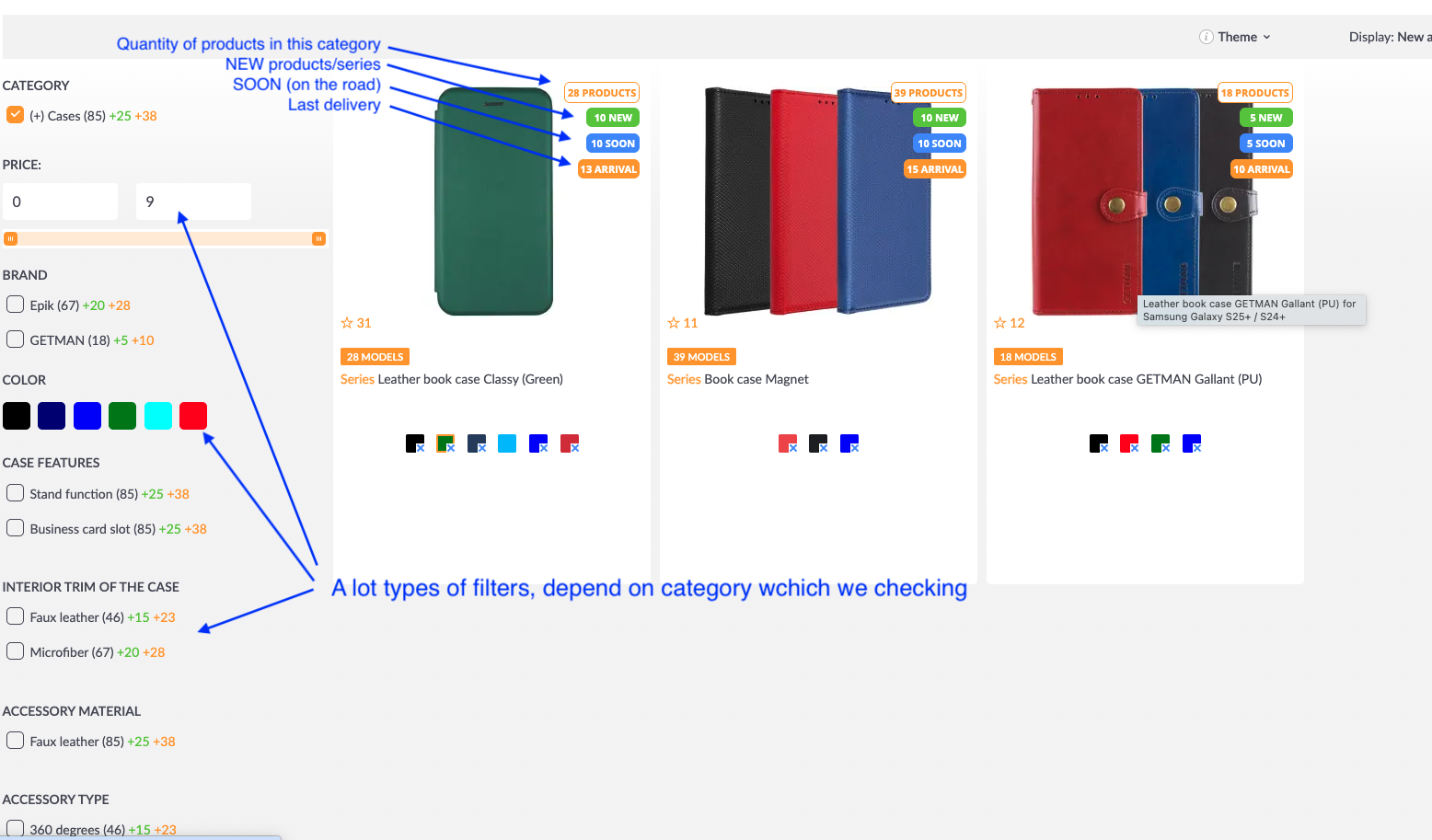Open Series Book case Magnet link
Screen dimensions: 1432x840
click(x=738, y=379)
